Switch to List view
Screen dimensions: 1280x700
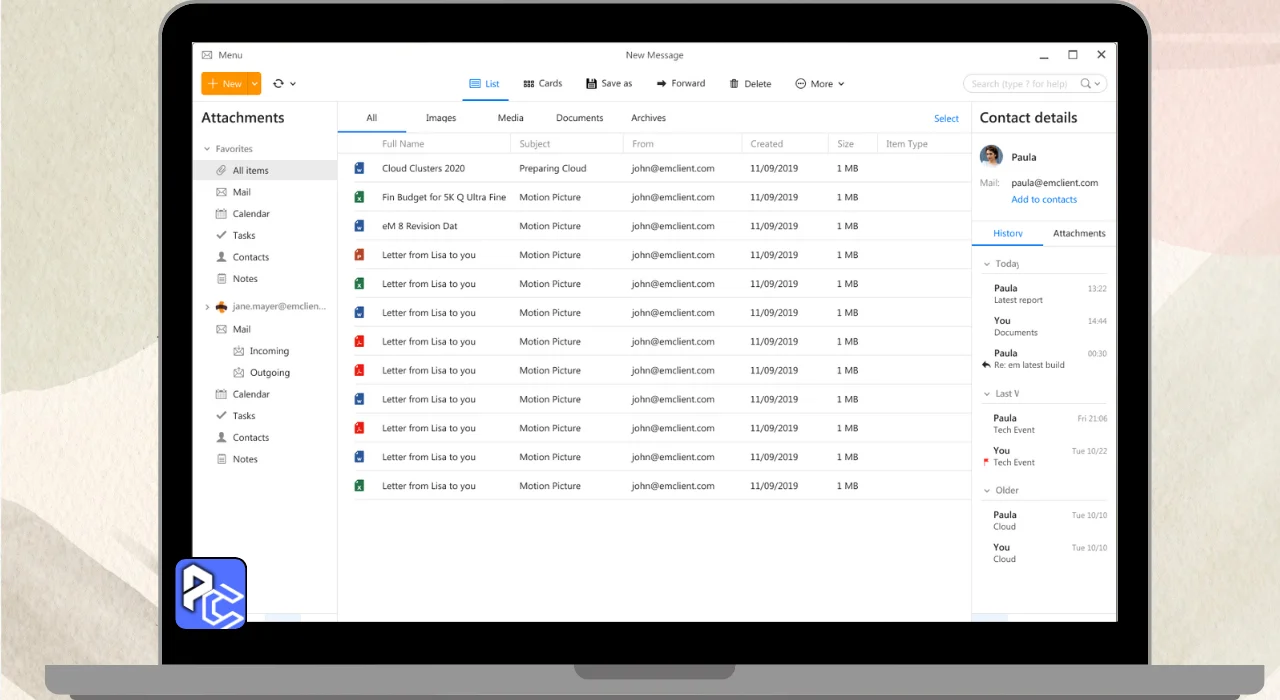tap(485, 84)
